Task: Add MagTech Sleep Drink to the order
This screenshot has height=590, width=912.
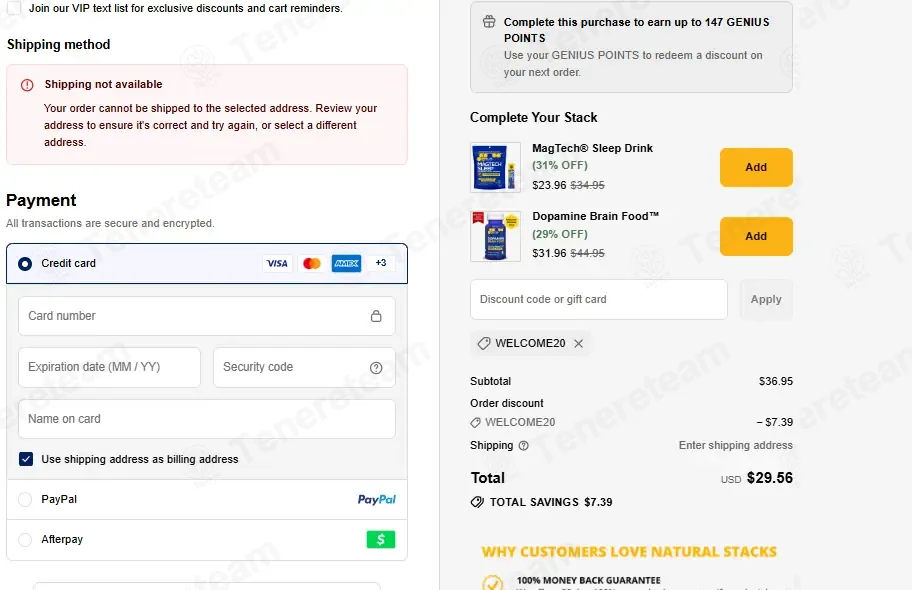Action: (x=756, y=168)
